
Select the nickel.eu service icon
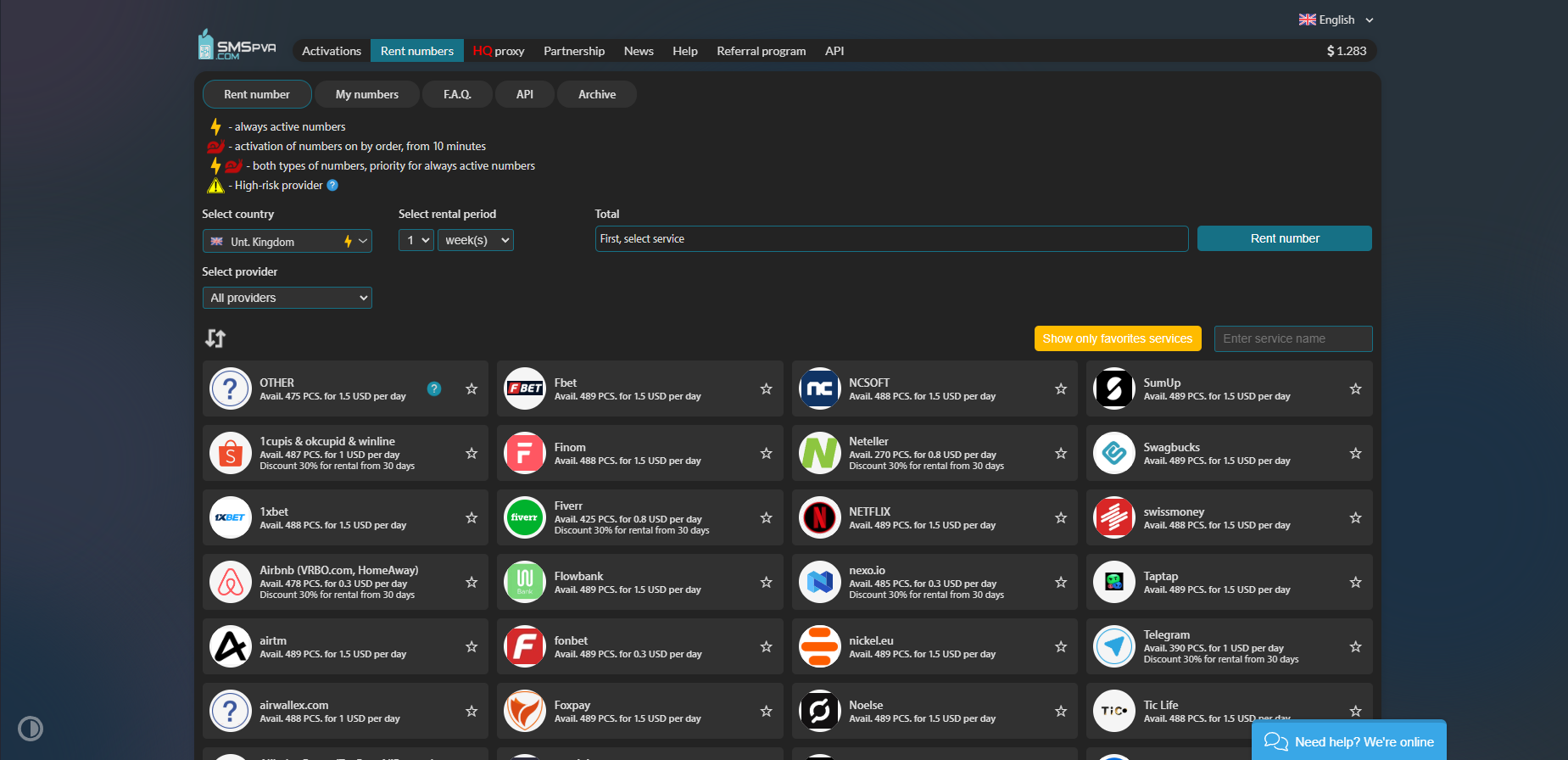tap(819, 646)
